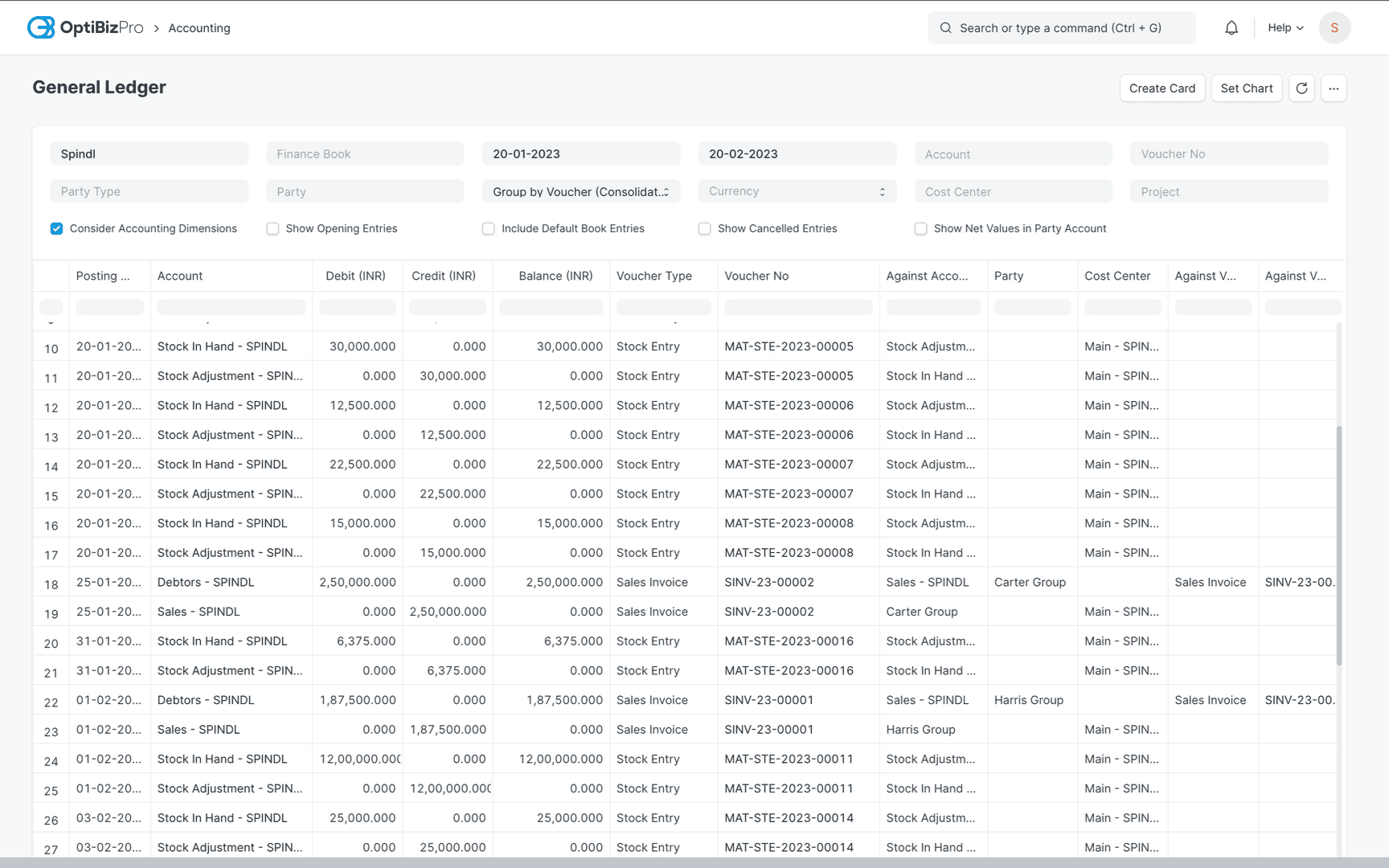Click the Set Chart button
Image resolution: width=1389 pixels, height=868 pixels.
(x=1247, y=88)
